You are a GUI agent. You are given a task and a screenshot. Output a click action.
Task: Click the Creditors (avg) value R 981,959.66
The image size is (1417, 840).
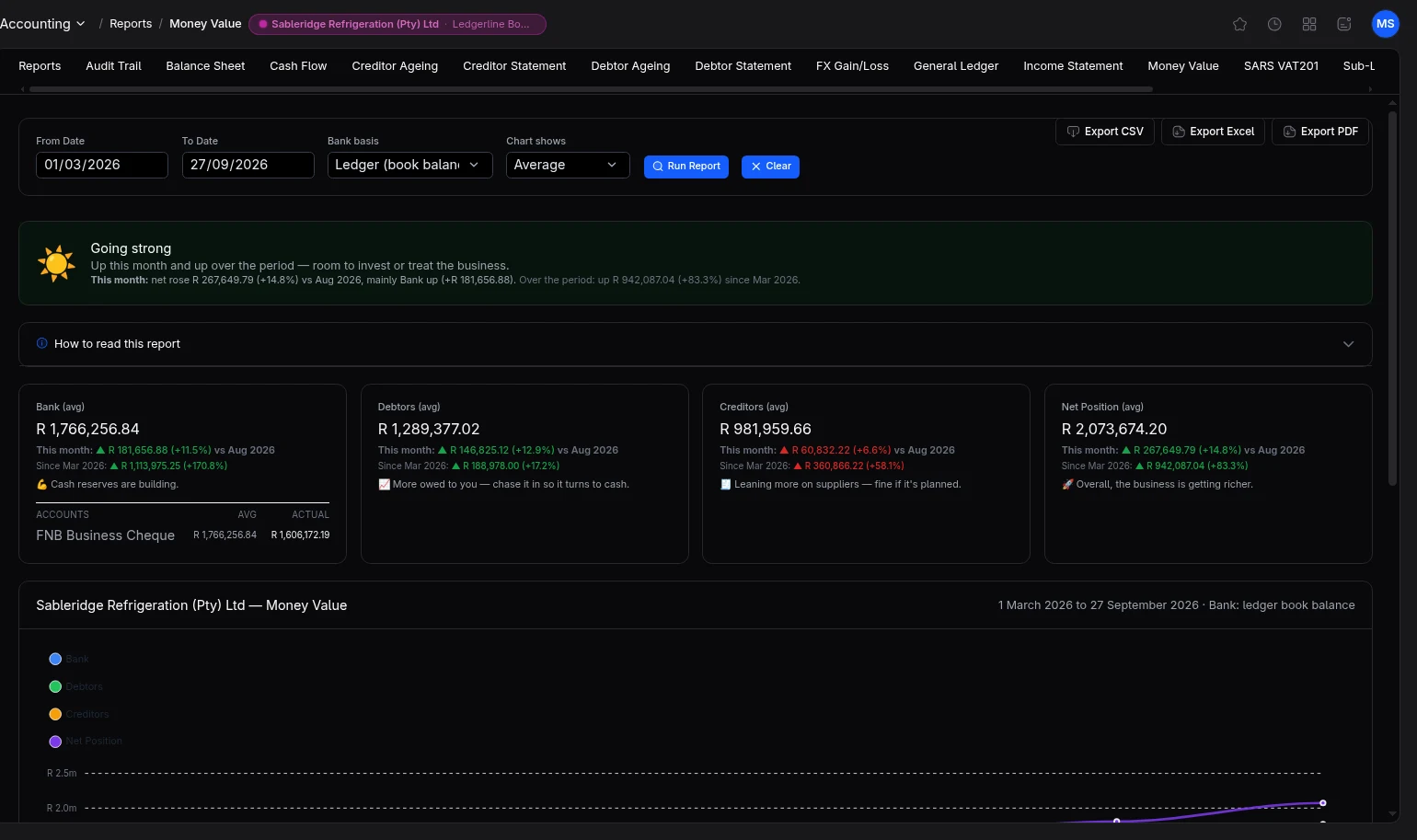(766, 430)
